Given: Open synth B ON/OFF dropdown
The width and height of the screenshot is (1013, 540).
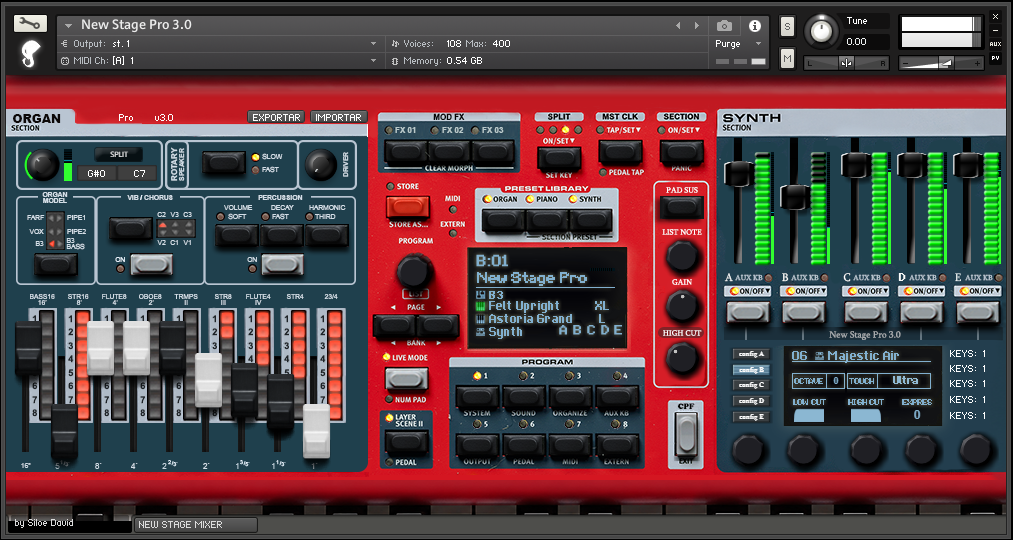Looking at the screenshot, I should [803, 291].
